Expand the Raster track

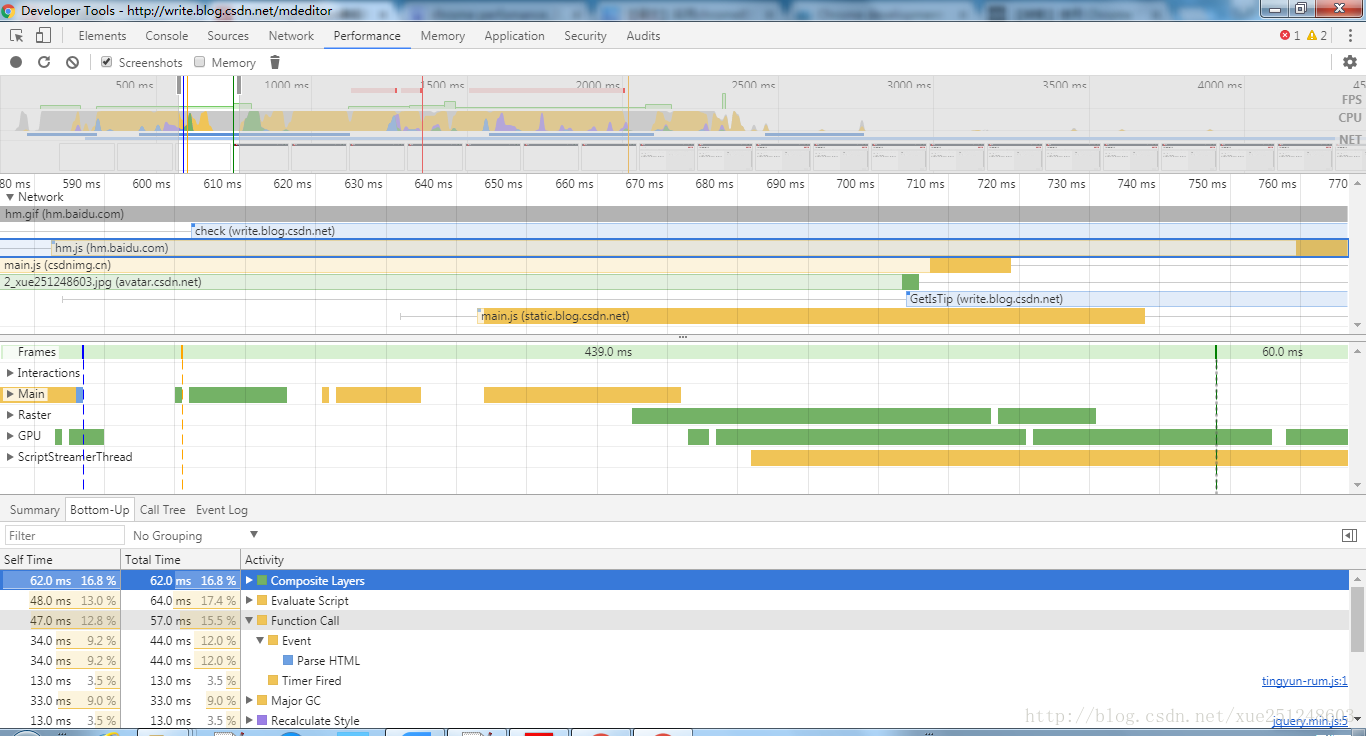(10, 415)
